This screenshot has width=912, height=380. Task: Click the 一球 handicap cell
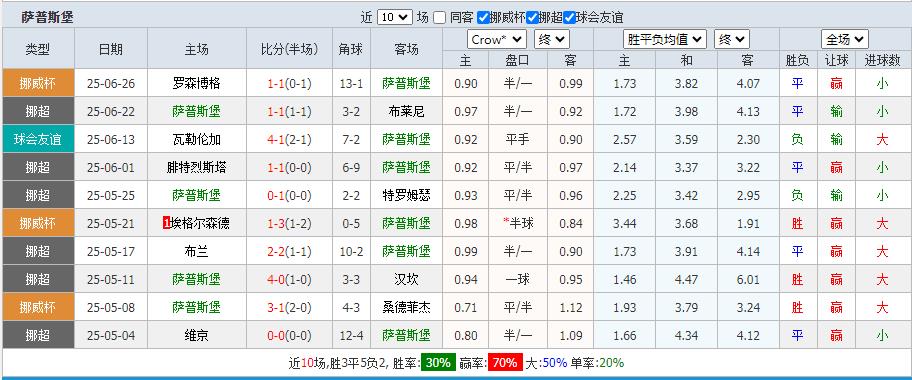pos(518,279)
